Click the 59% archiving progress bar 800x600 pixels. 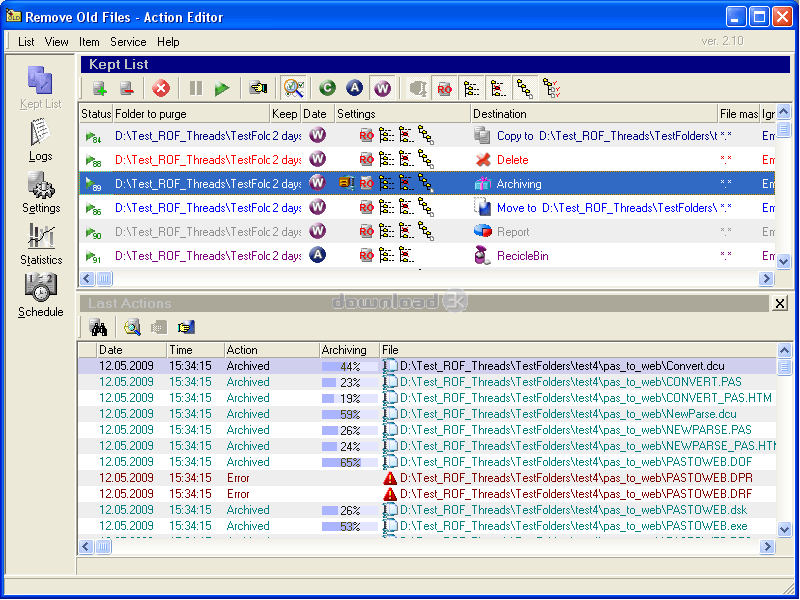[x=349, y=414]
